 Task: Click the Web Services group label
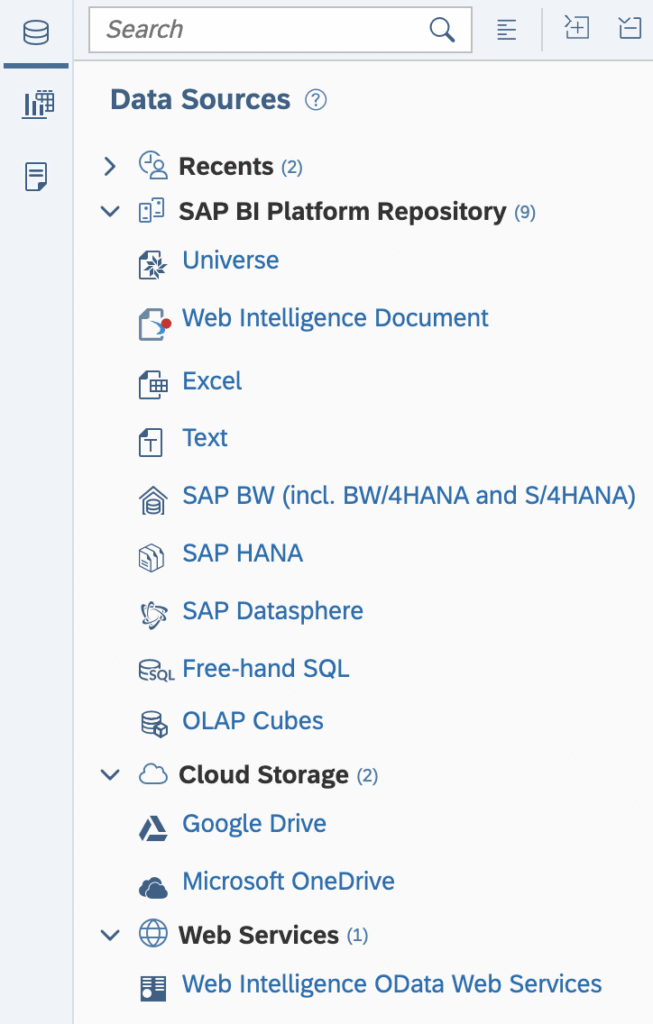pyautogui.click(x=259, y=935)
